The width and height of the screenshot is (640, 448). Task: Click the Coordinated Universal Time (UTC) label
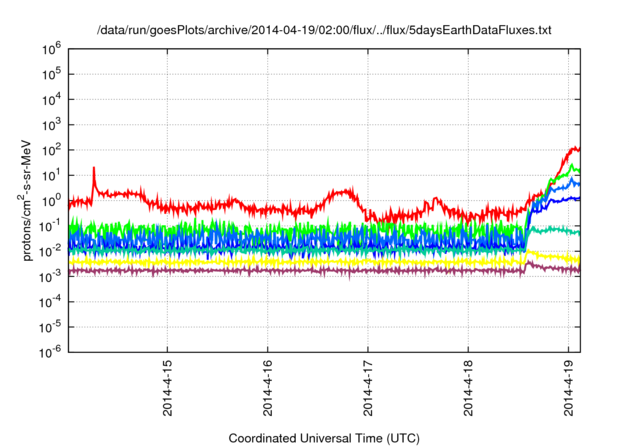click(324, 439)
